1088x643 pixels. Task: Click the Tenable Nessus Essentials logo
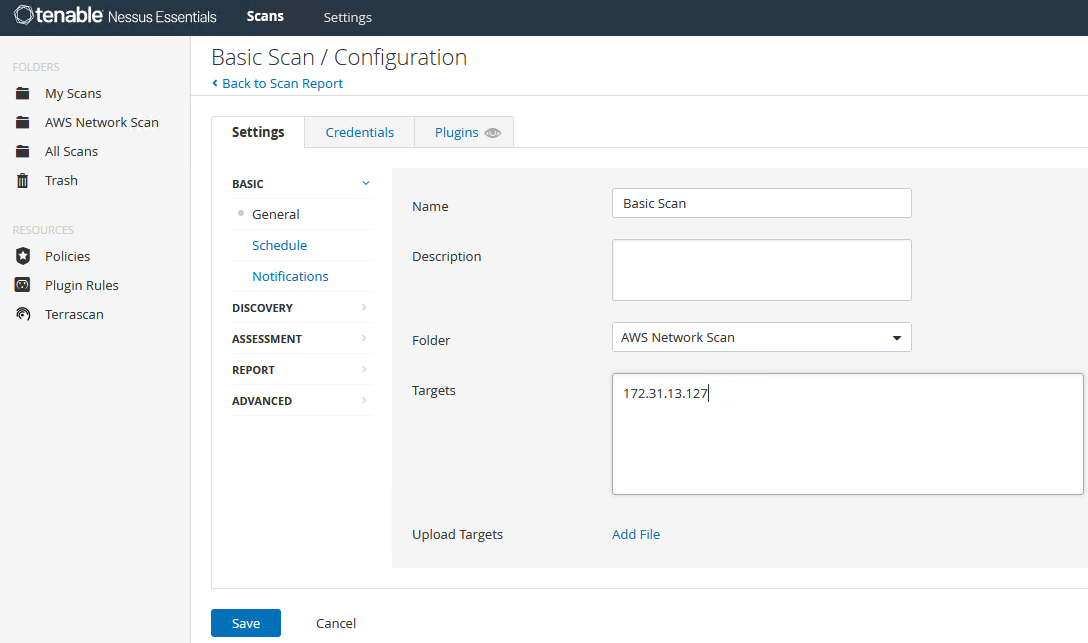point(115,16)
